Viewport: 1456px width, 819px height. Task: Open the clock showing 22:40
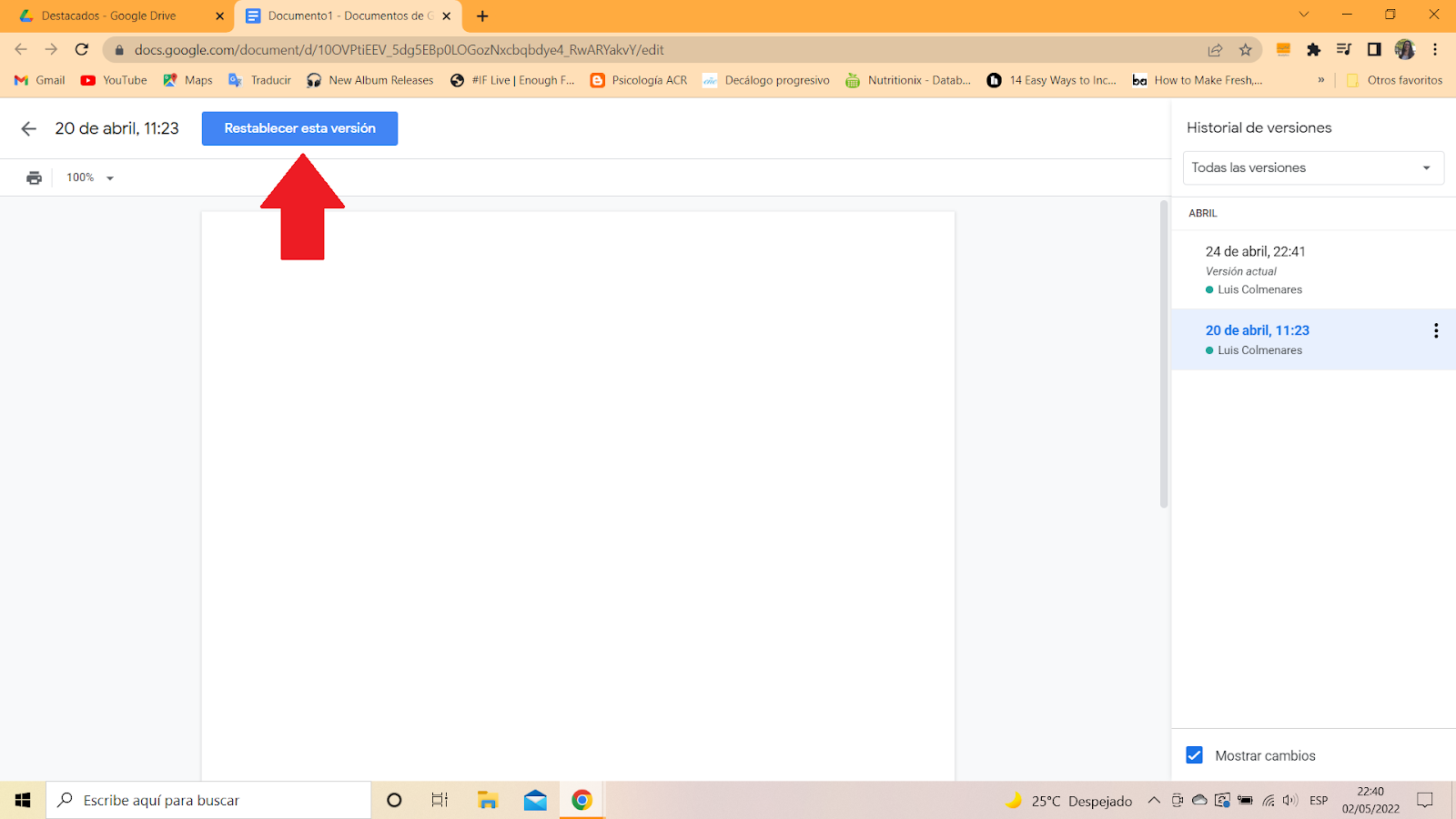1370,800
